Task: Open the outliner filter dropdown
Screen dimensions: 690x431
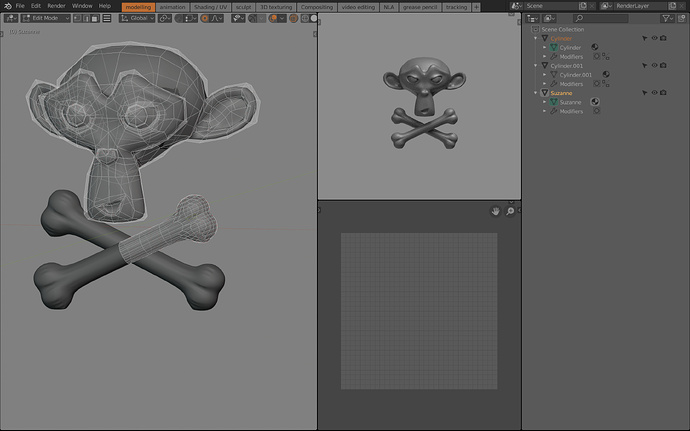Action: tap(668, 18)
